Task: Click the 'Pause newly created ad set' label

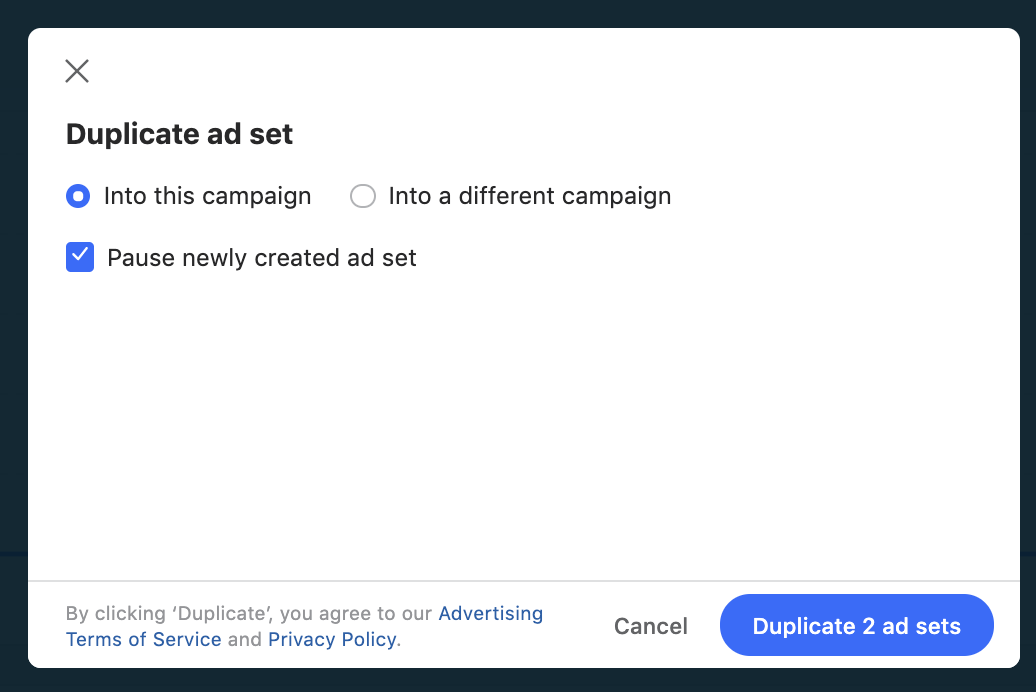Action: point(261,258)
